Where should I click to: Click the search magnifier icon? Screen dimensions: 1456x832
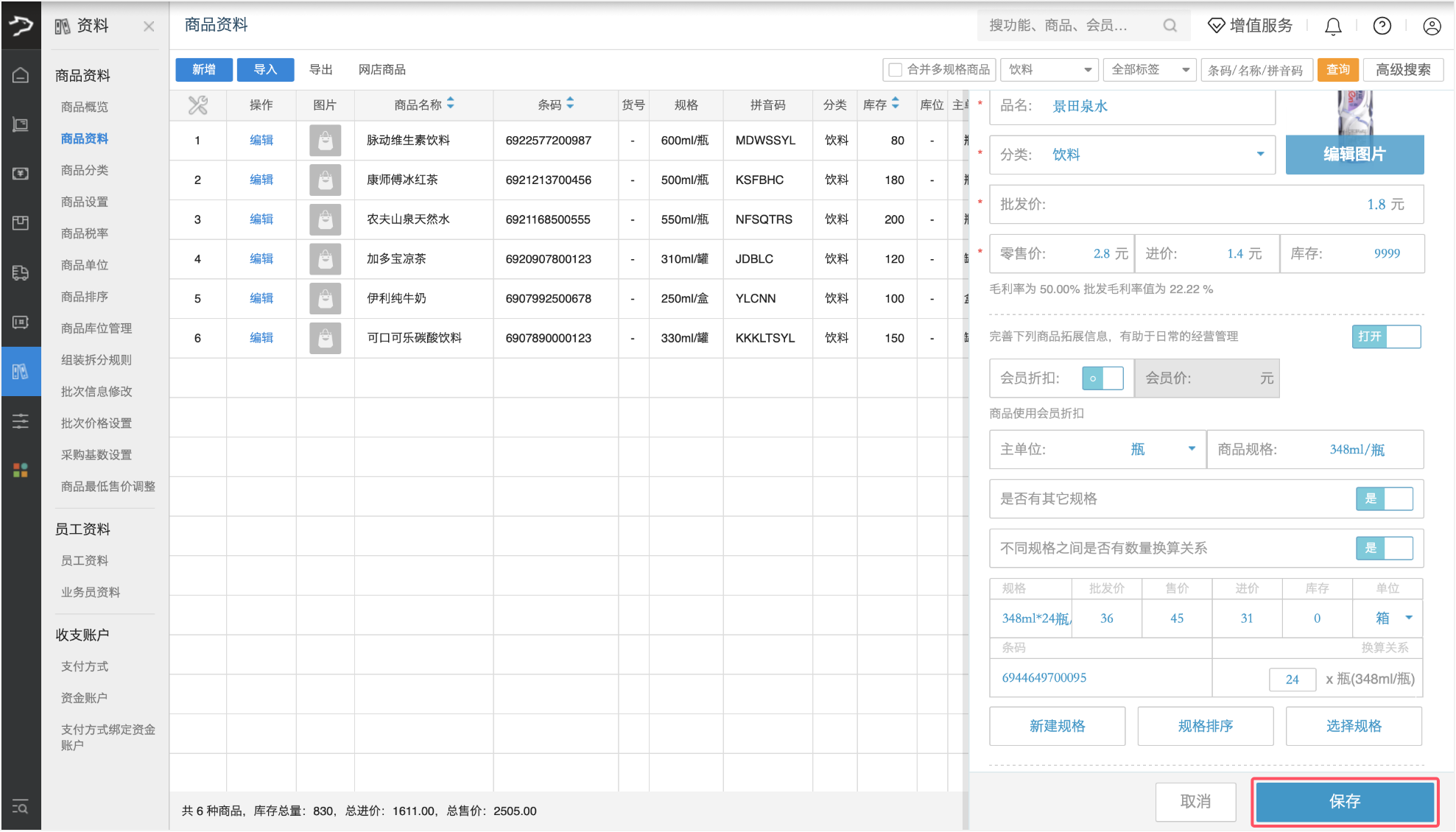click(x=1170, y=26)
